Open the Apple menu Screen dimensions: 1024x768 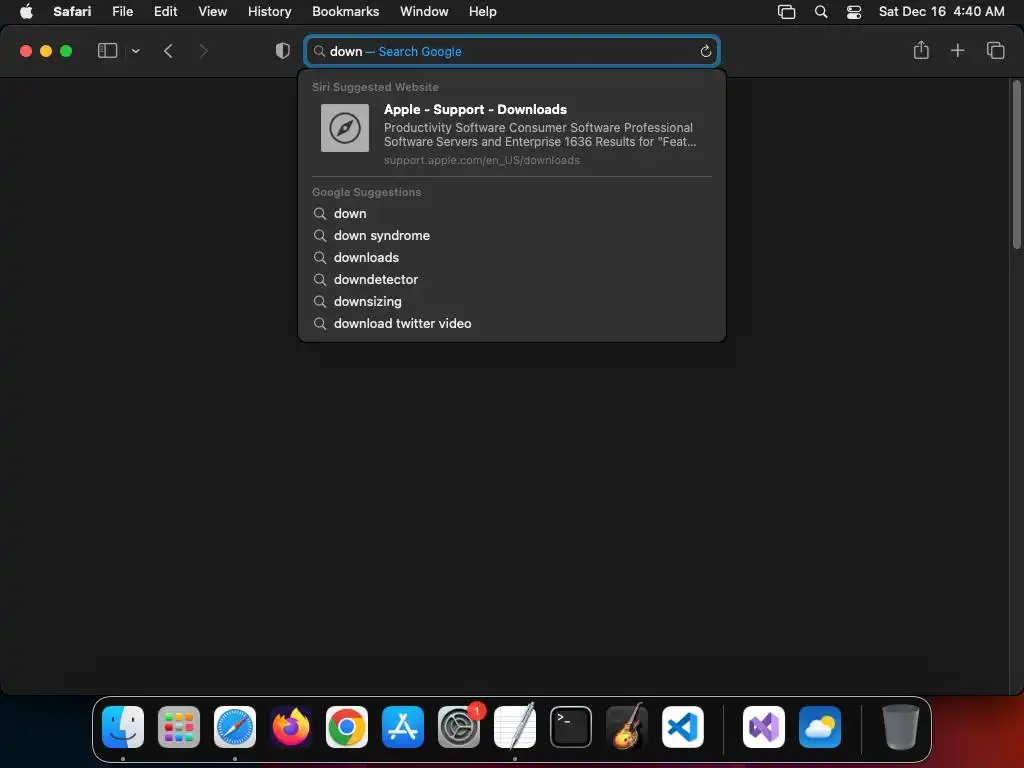[26, 11]
